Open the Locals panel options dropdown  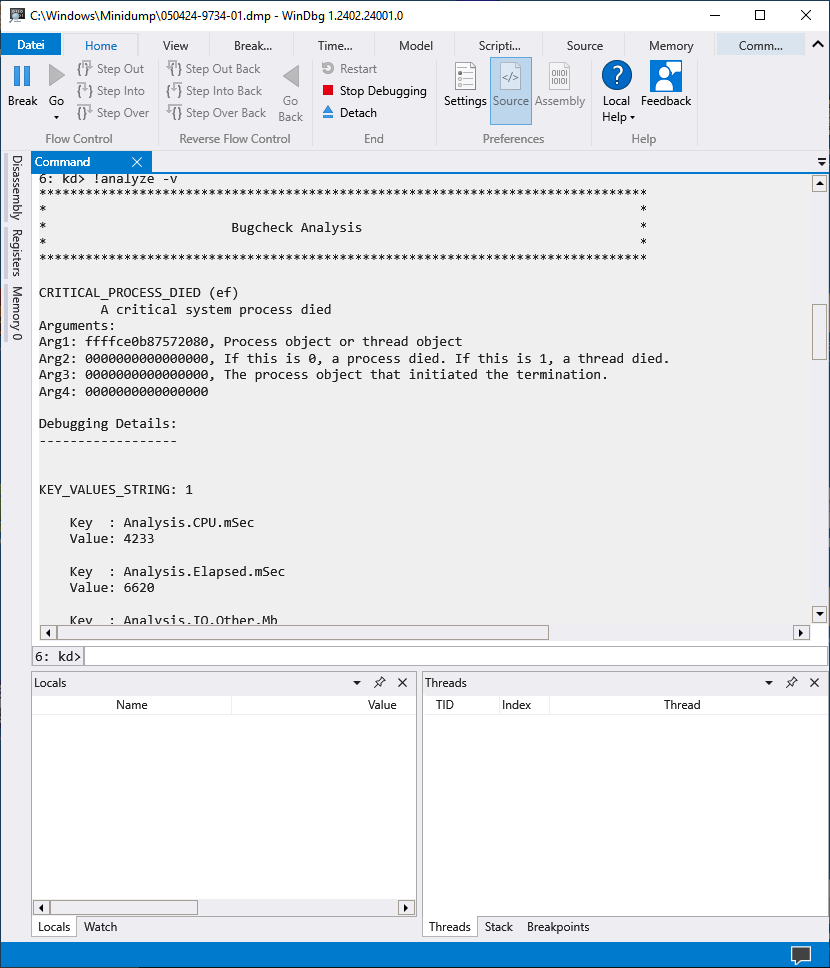(x=357, y=683)
